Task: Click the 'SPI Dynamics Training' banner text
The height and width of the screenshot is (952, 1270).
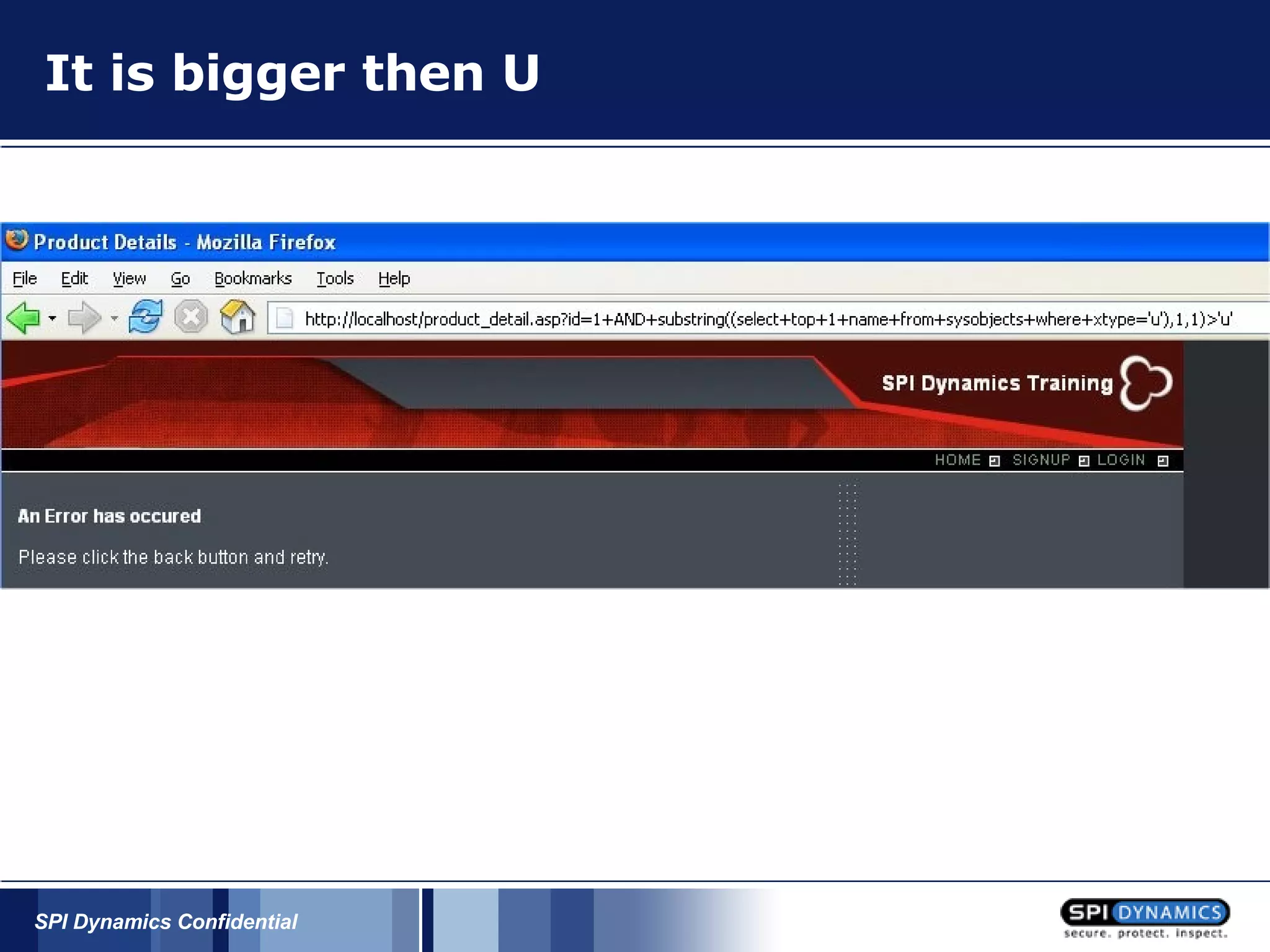Action: pos(997,383)
